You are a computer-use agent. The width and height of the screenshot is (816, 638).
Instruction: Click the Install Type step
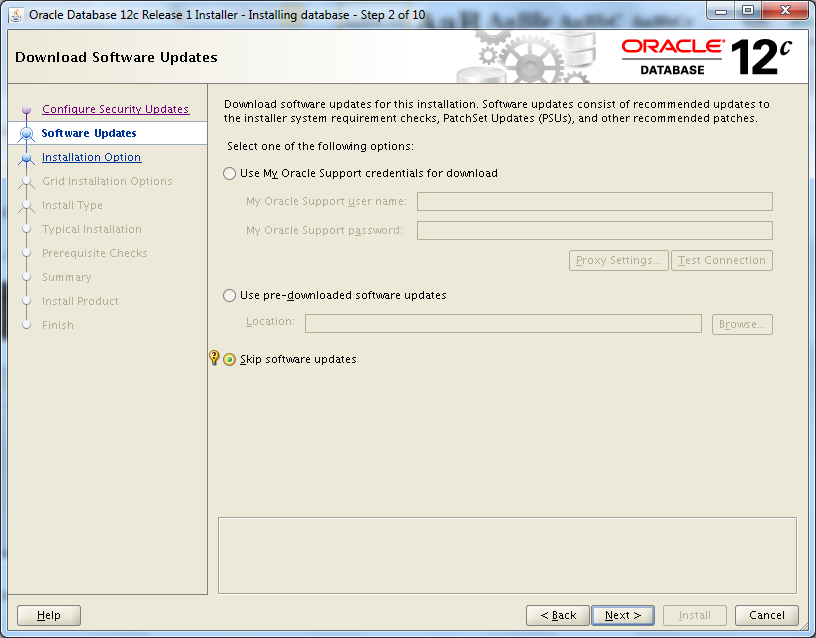[72, 205]
